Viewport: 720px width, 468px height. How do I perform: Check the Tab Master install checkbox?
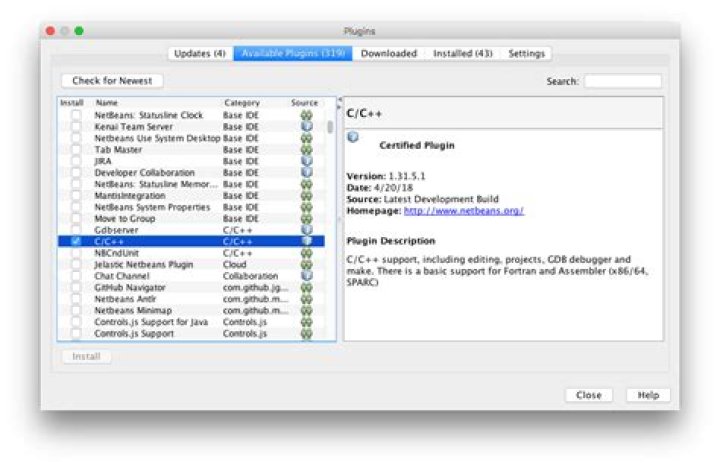click(x=76, y=150)
